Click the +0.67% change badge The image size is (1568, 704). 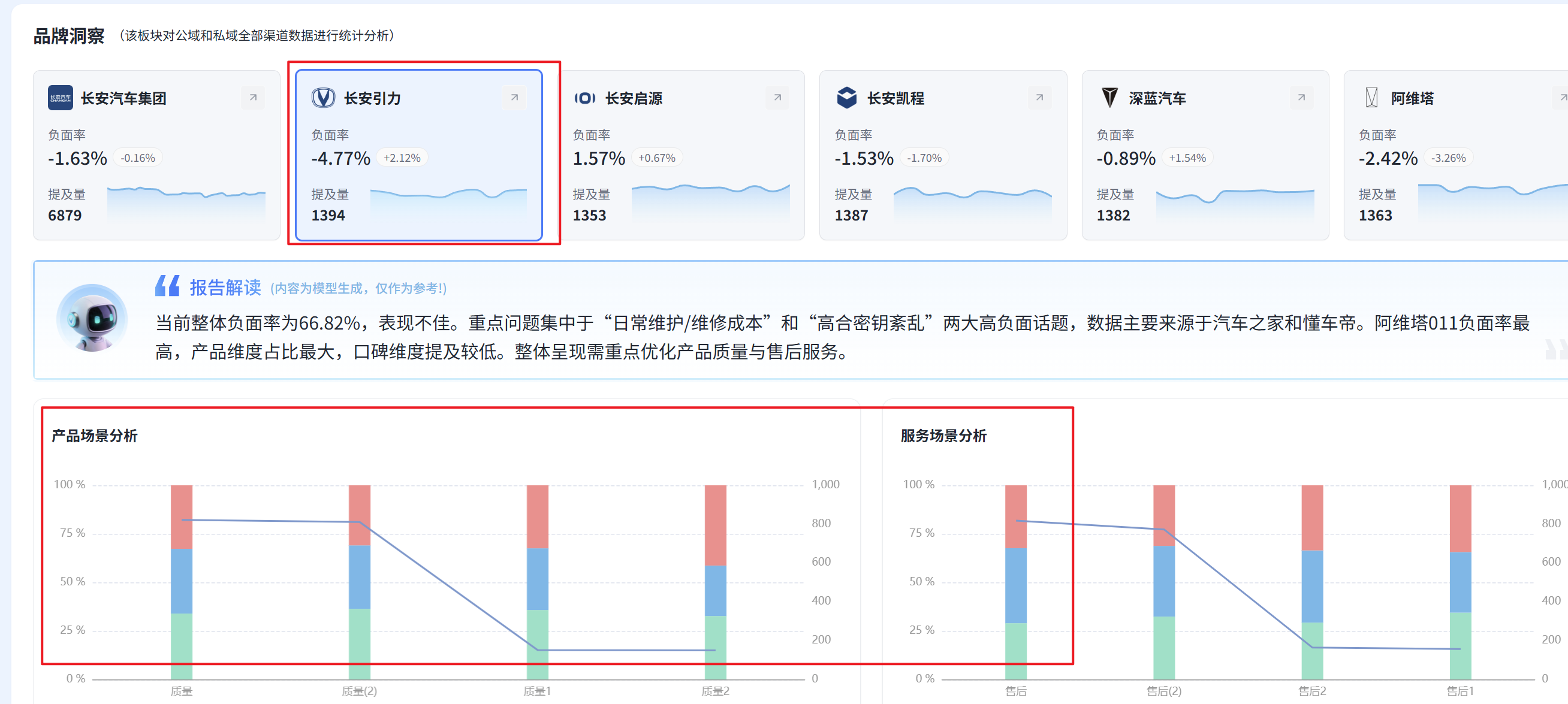coord(657,158)
